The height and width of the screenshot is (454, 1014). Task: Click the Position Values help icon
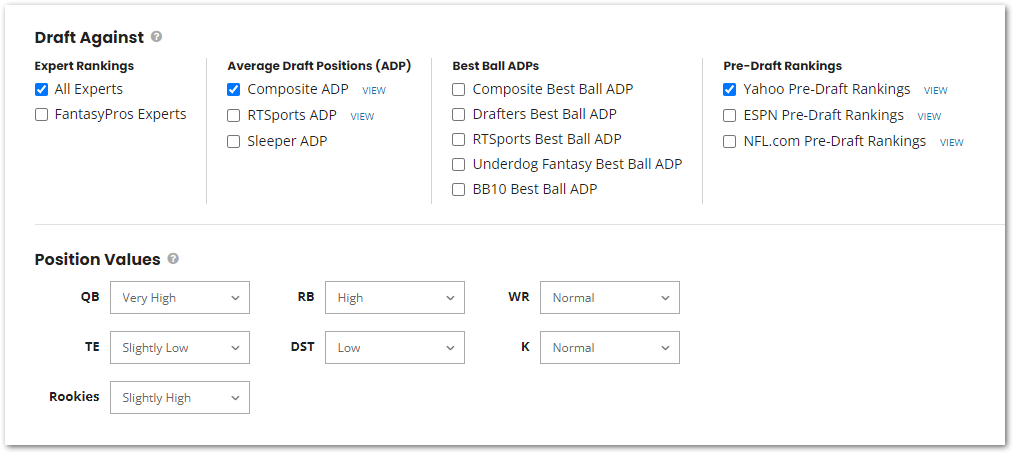[173, 259]
